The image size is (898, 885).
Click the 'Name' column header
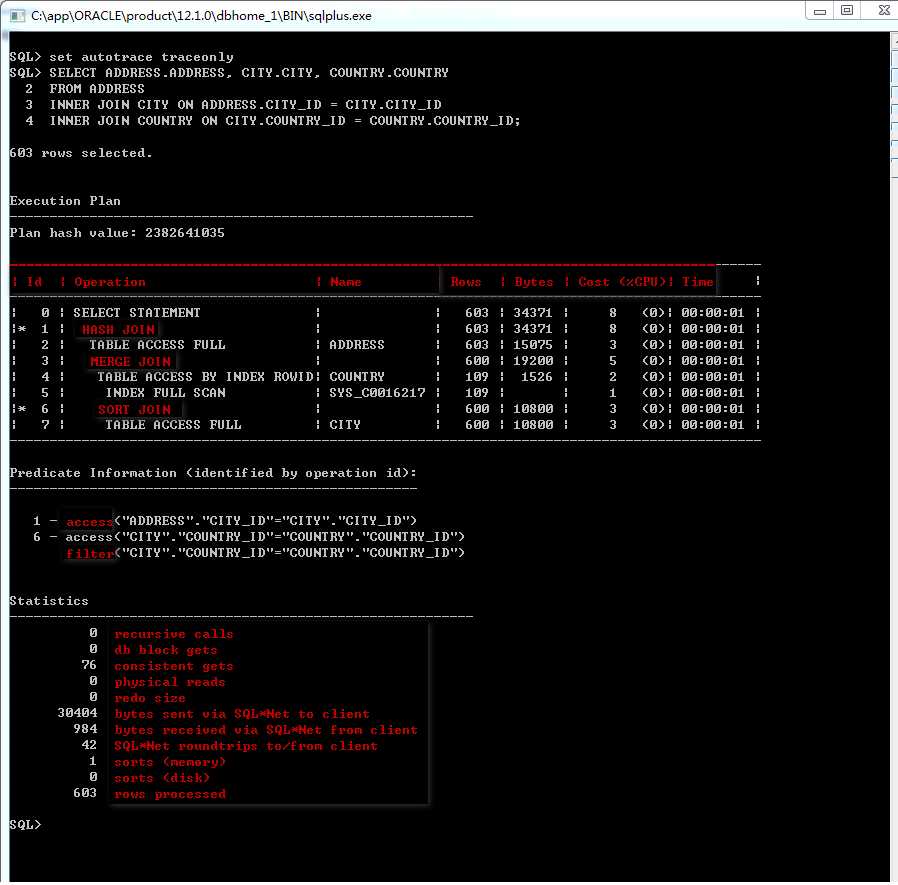(345, 282)
